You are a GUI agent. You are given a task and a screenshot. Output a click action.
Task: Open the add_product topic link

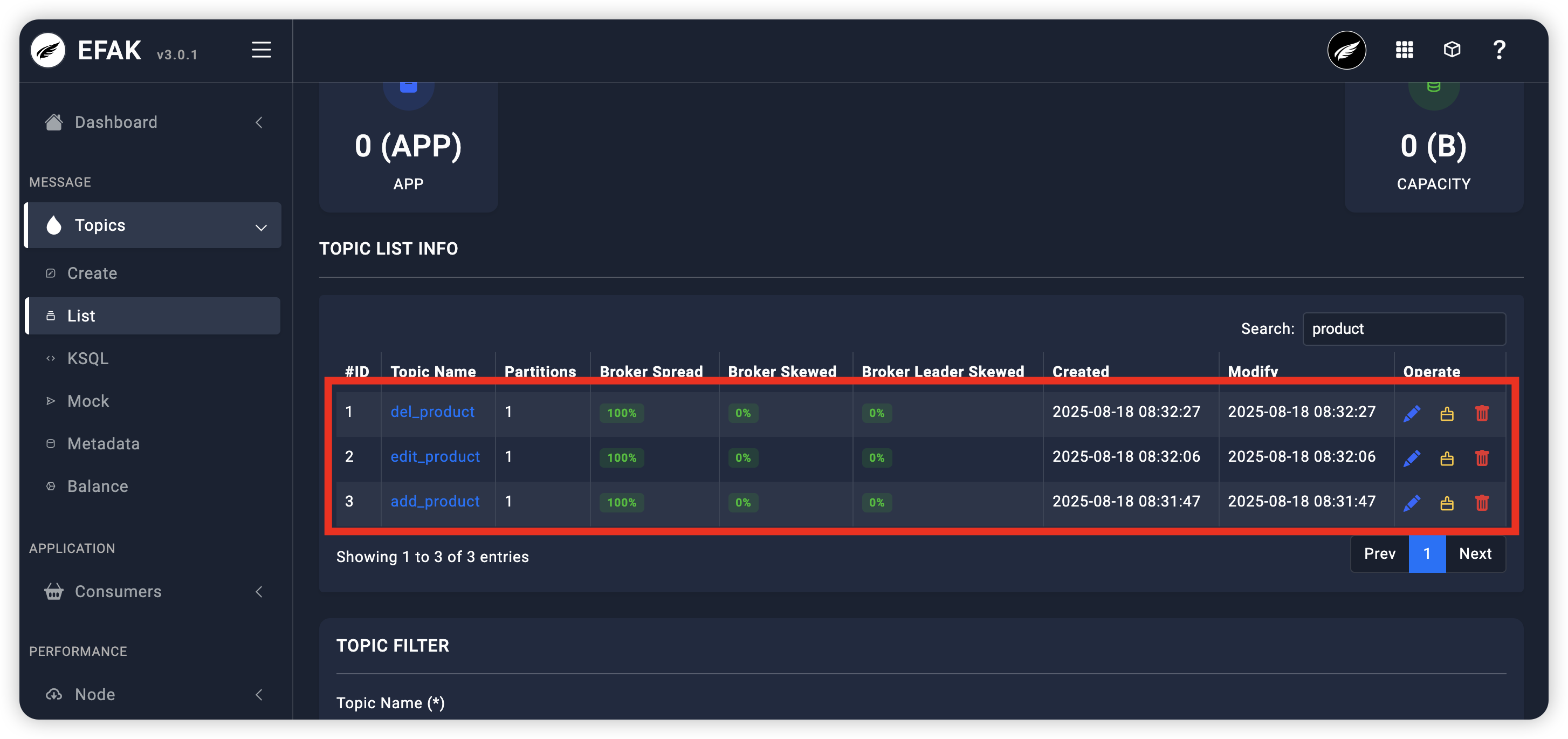pyautogui.click(x=435, y=502)
